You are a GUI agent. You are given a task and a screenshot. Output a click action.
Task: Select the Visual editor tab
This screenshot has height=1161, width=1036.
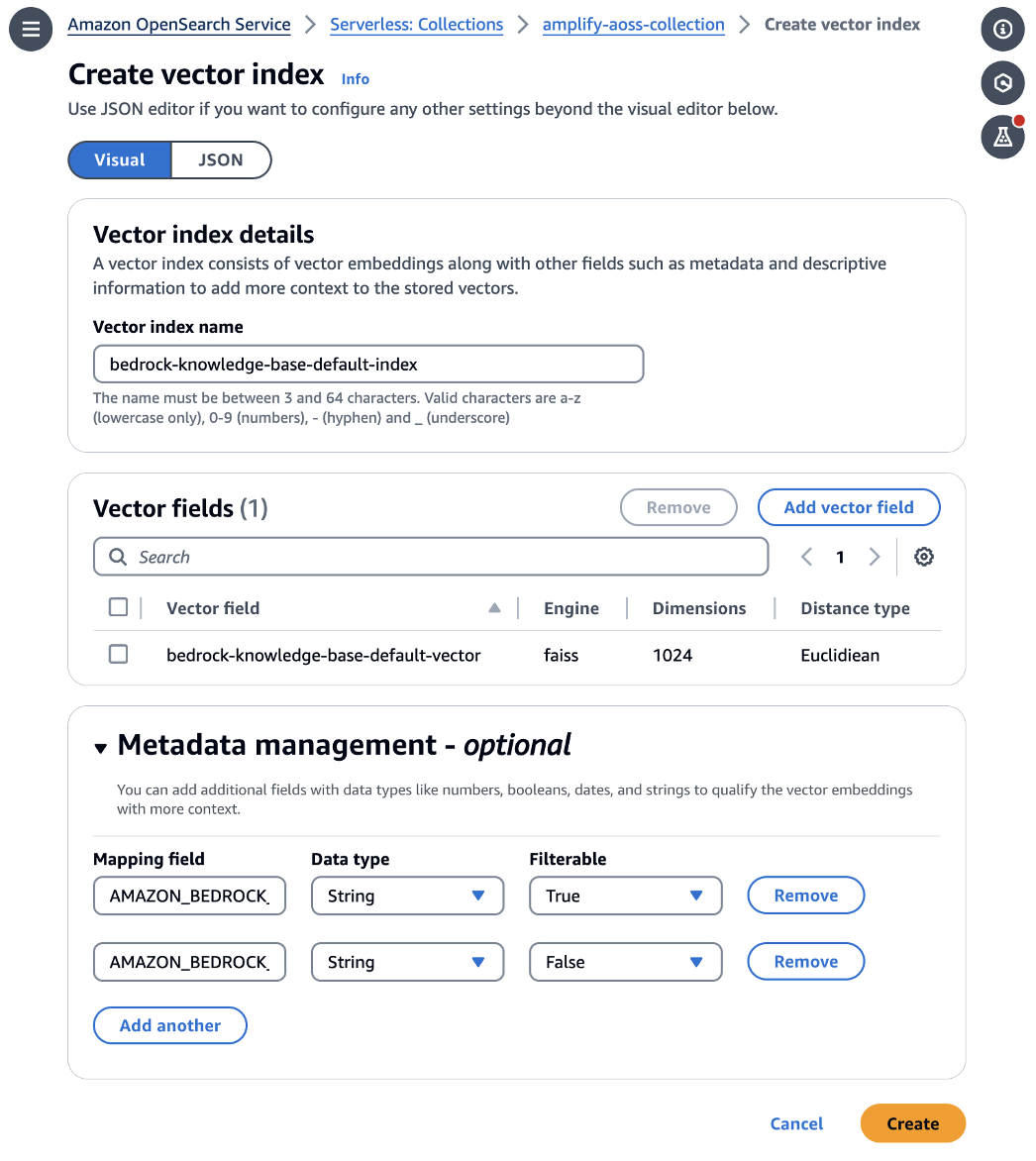click(x=119, y=159)
